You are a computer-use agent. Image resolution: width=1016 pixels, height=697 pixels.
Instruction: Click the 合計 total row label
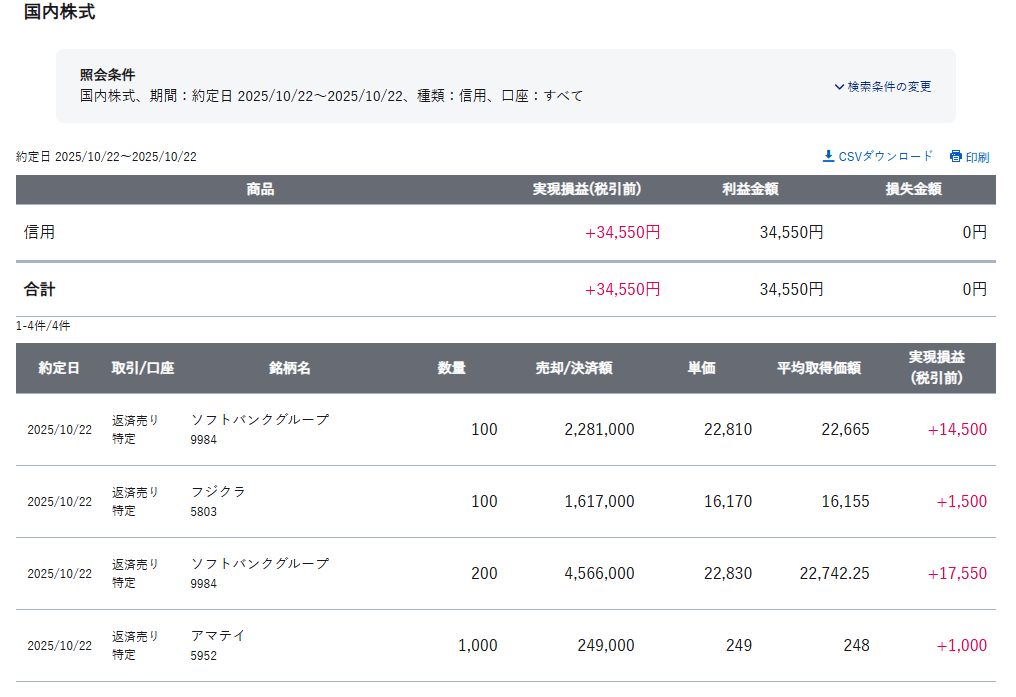[40, 289]
